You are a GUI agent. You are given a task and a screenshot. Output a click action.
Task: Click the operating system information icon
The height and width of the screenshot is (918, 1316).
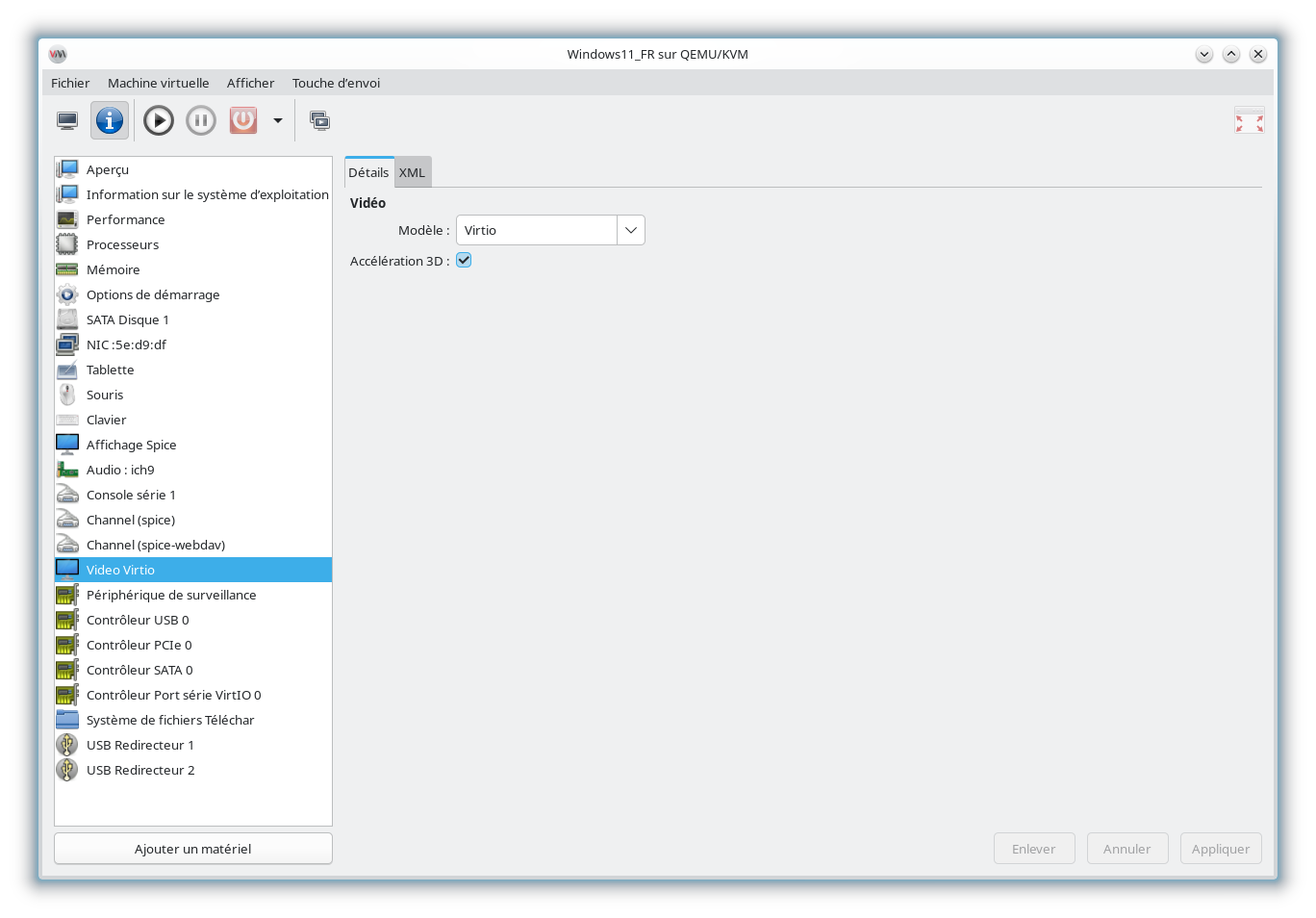pyautogui.click(x=67, y=194)
